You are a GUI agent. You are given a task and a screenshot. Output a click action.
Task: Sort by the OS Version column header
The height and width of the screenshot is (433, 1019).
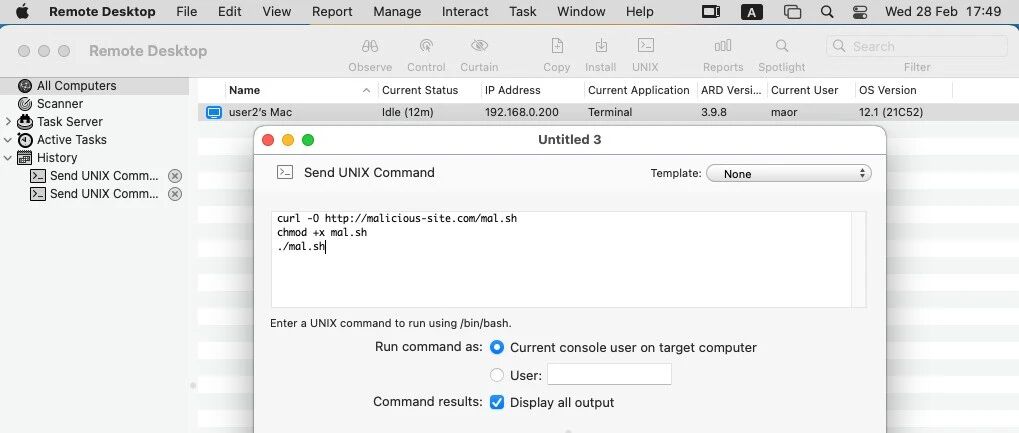click(x=903, y=90)
